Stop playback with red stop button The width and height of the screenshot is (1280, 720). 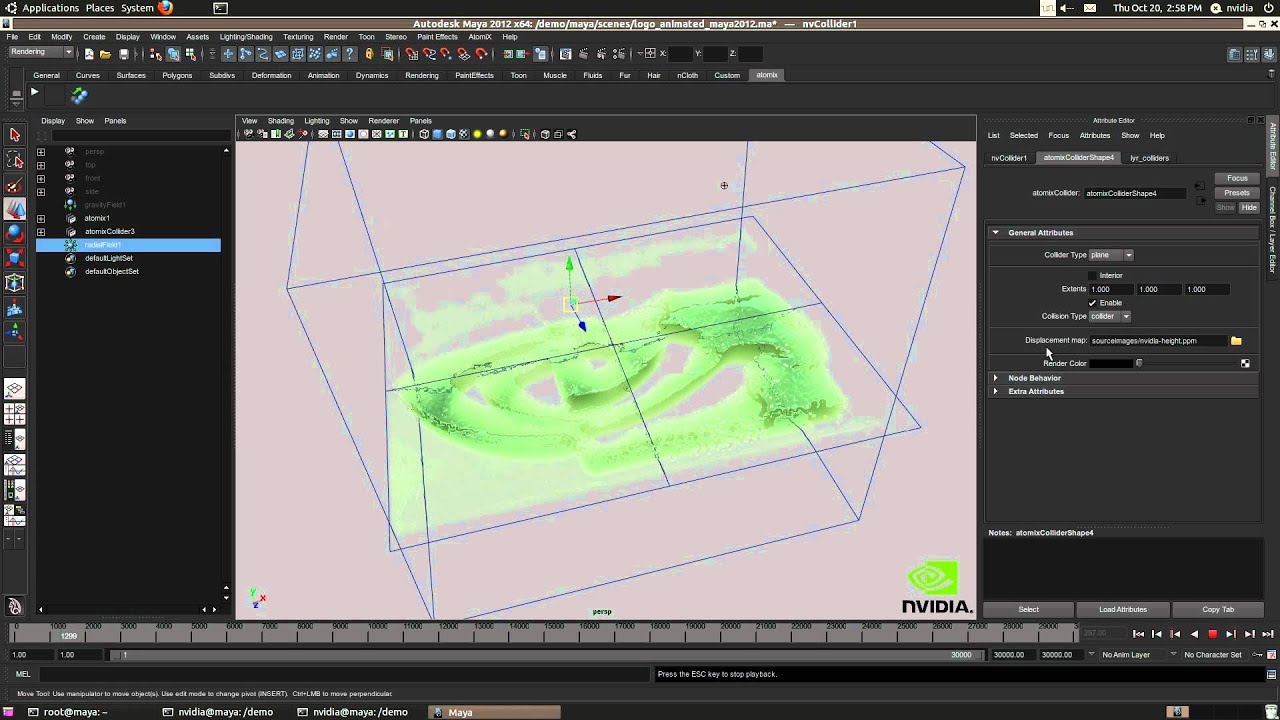click(1212, 634)
